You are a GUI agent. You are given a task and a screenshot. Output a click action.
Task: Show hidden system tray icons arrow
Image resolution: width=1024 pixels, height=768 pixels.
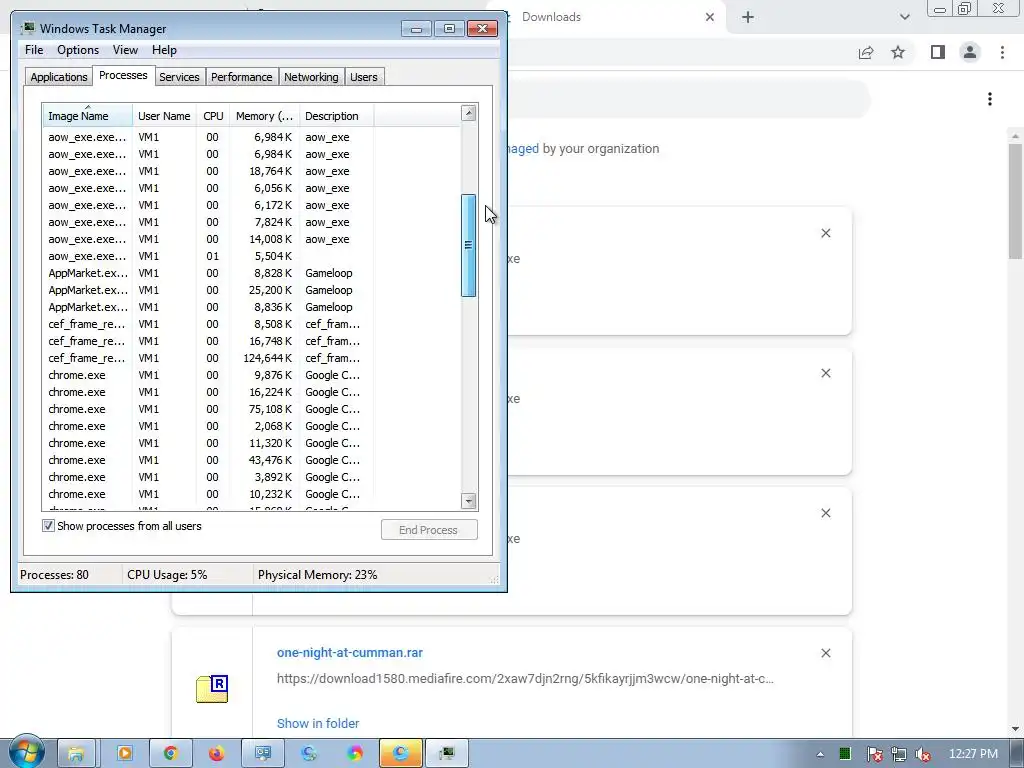click(820, 754)
